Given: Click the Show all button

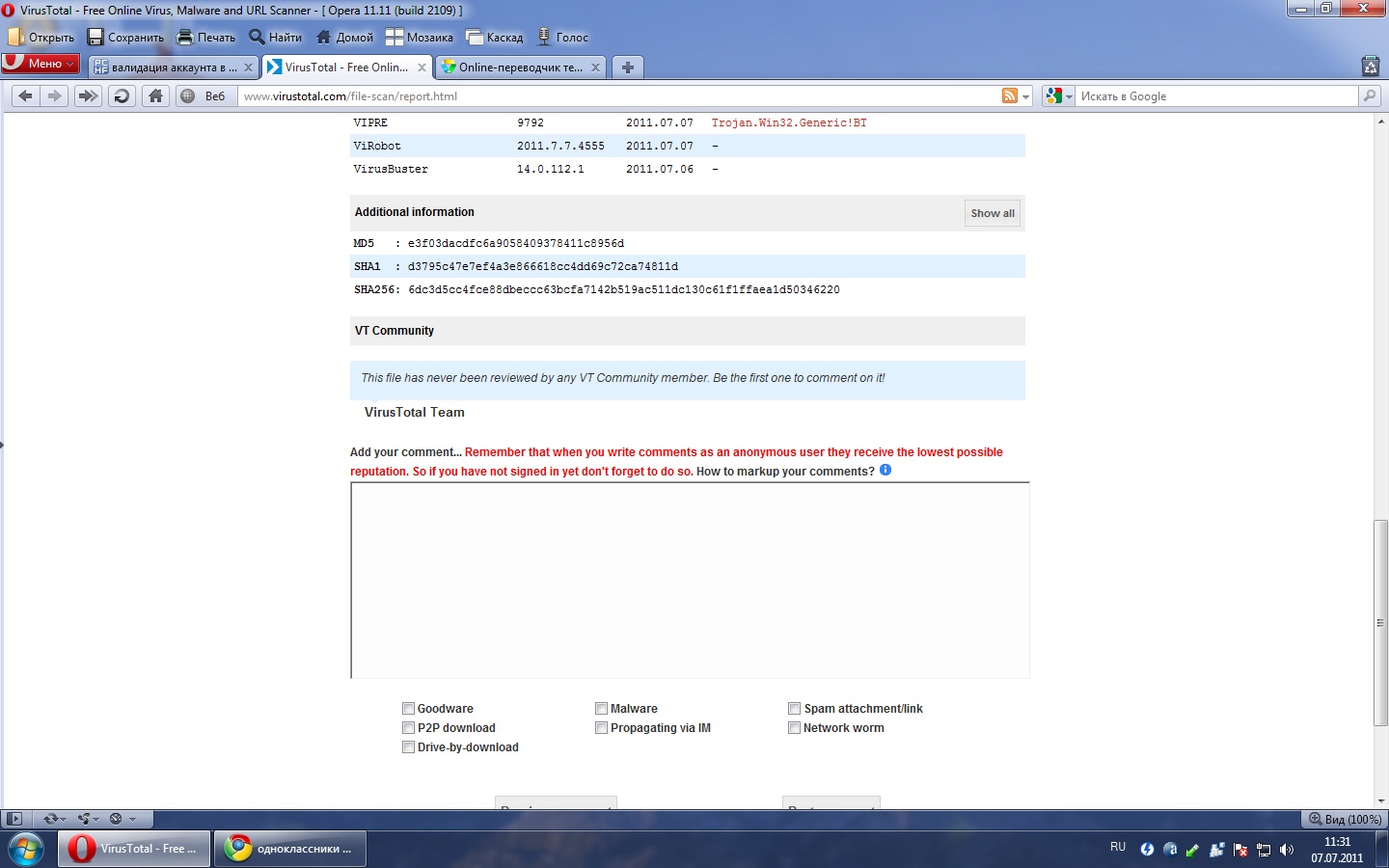Looking at the screenshot, I should [993, 213].
